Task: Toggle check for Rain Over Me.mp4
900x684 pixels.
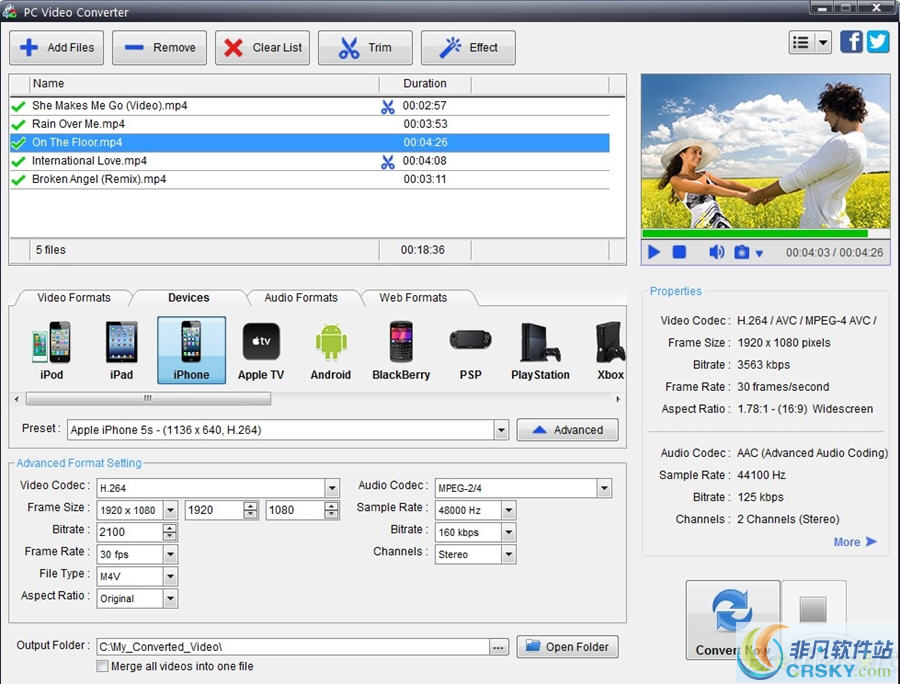Action: [18, 125]
